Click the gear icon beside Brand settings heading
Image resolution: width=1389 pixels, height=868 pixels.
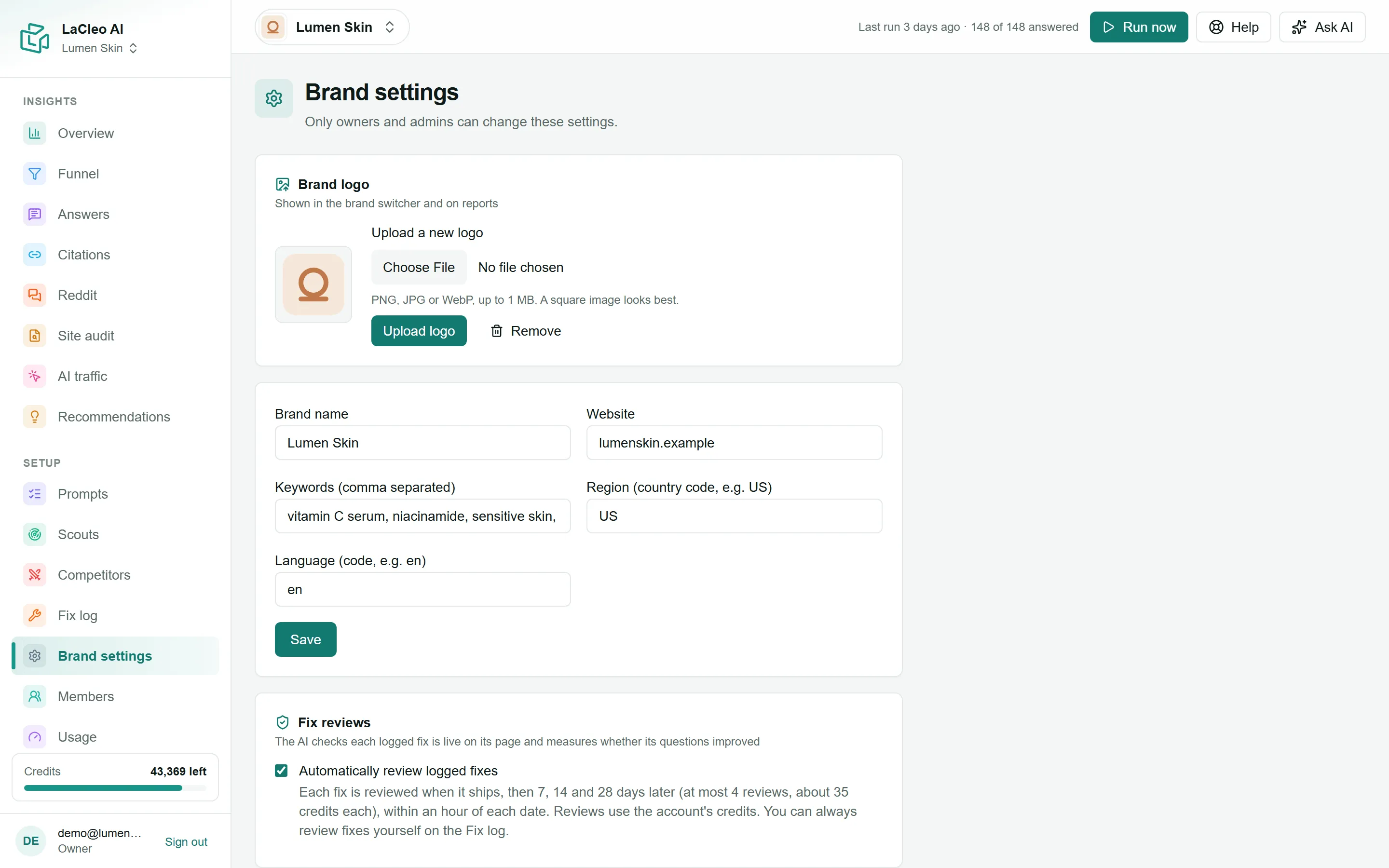pyautogui.click(x=274, y=98)
